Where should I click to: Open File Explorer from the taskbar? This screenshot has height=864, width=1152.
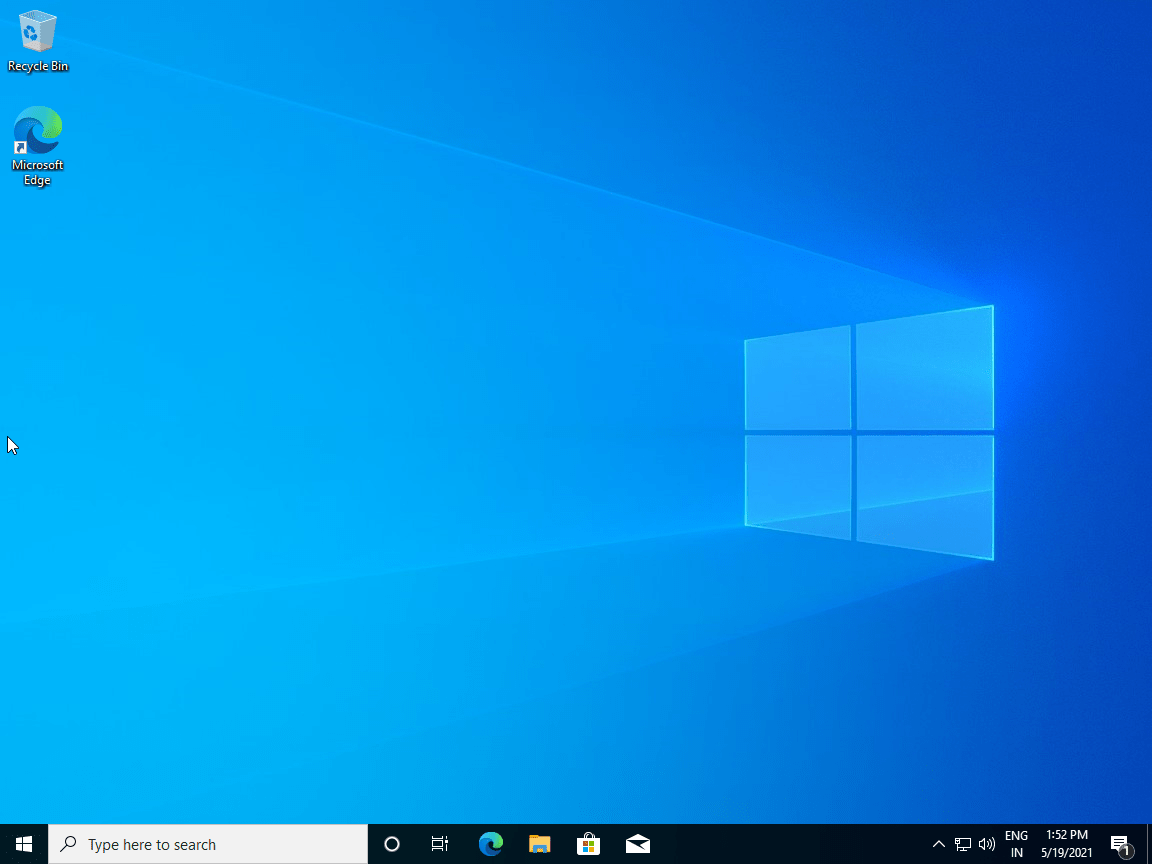click(x=539, y=844)
